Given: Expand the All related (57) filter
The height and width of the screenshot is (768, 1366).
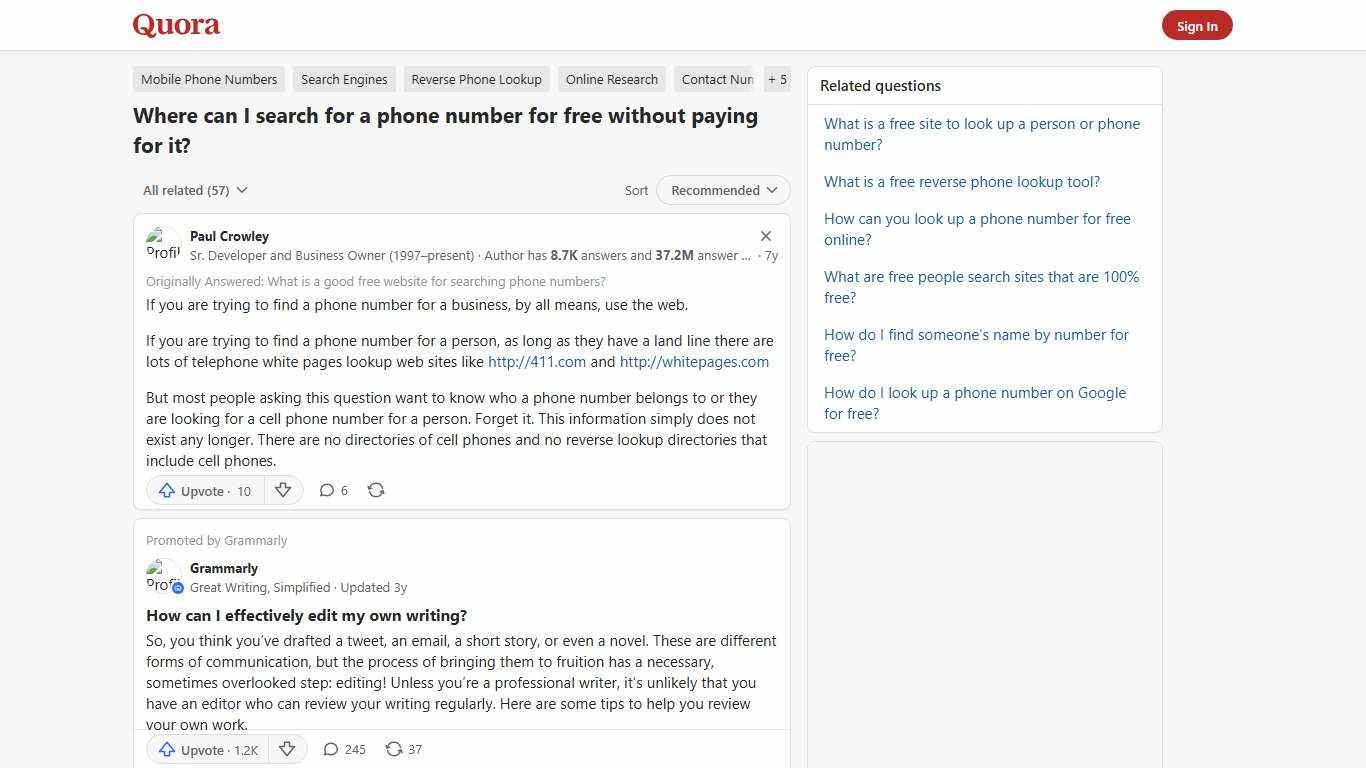Looking at the screenshot, I should click(x=195, y=190).
